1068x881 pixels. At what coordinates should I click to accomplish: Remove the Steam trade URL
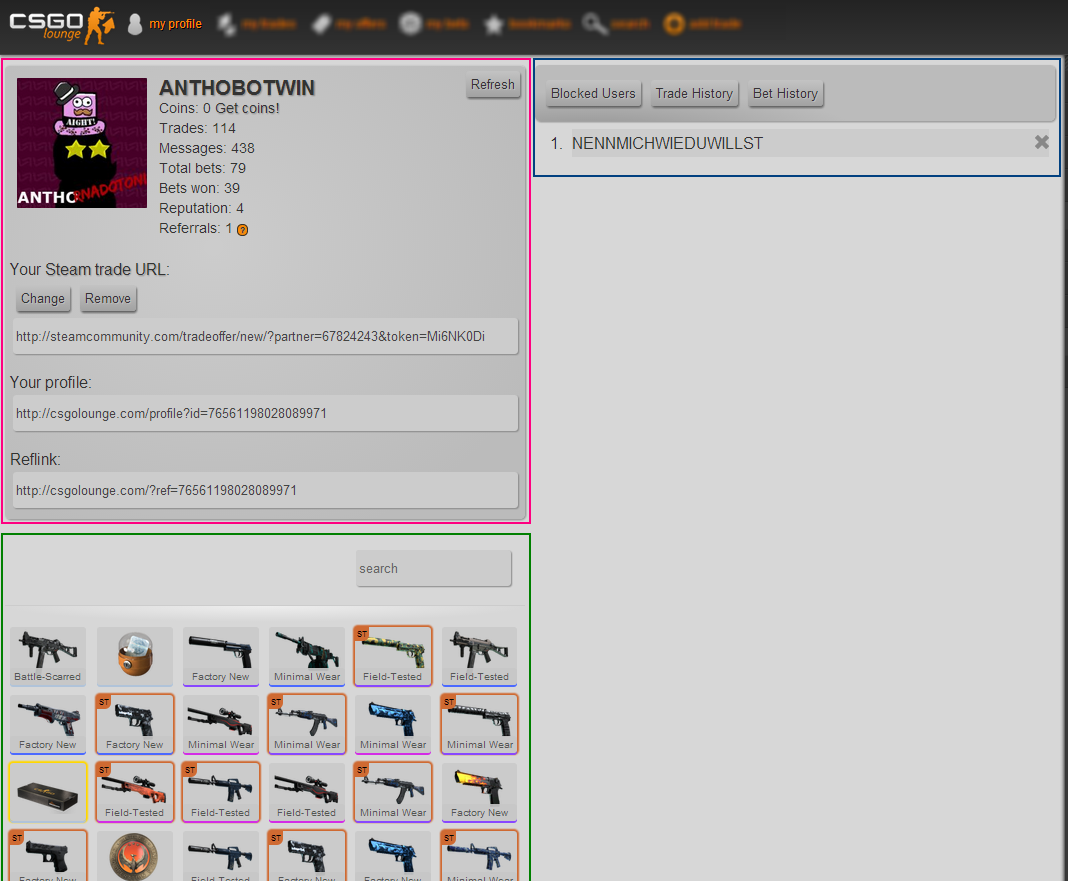[108, 299]
